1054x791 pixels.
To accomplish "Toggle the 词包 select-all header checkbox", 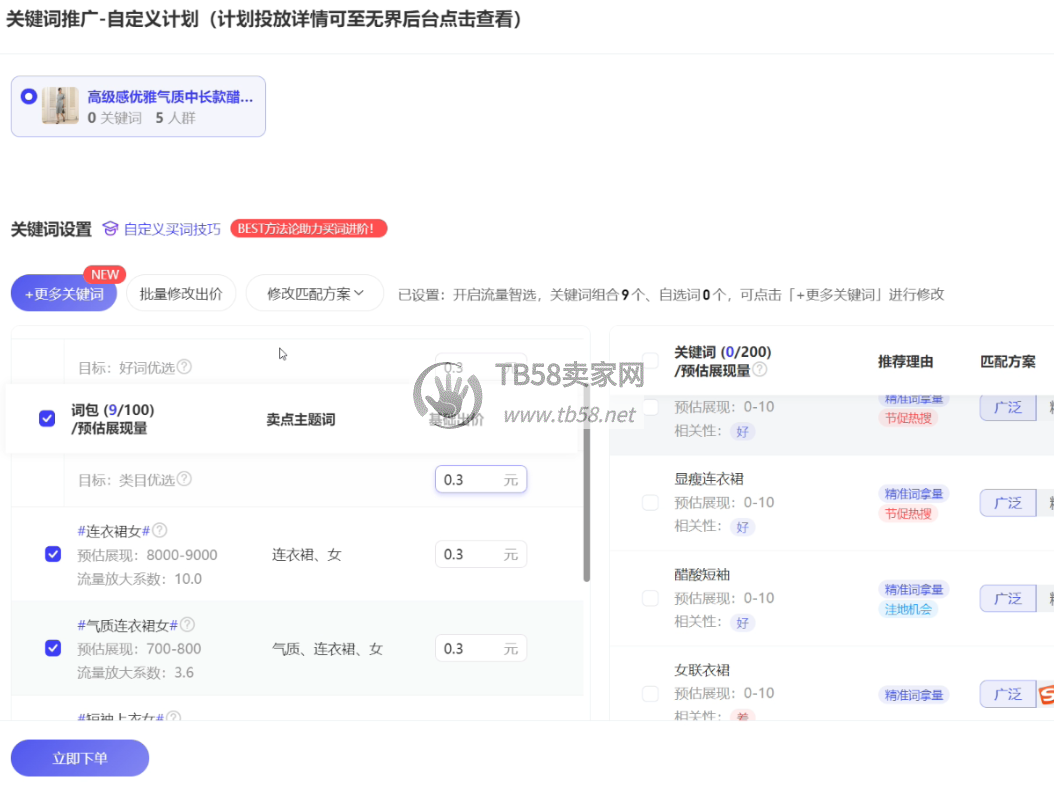I will [47, 419].
